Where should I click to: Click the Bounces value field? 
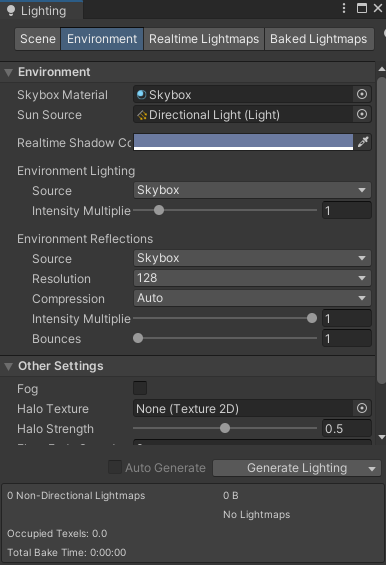coord(346,338)
